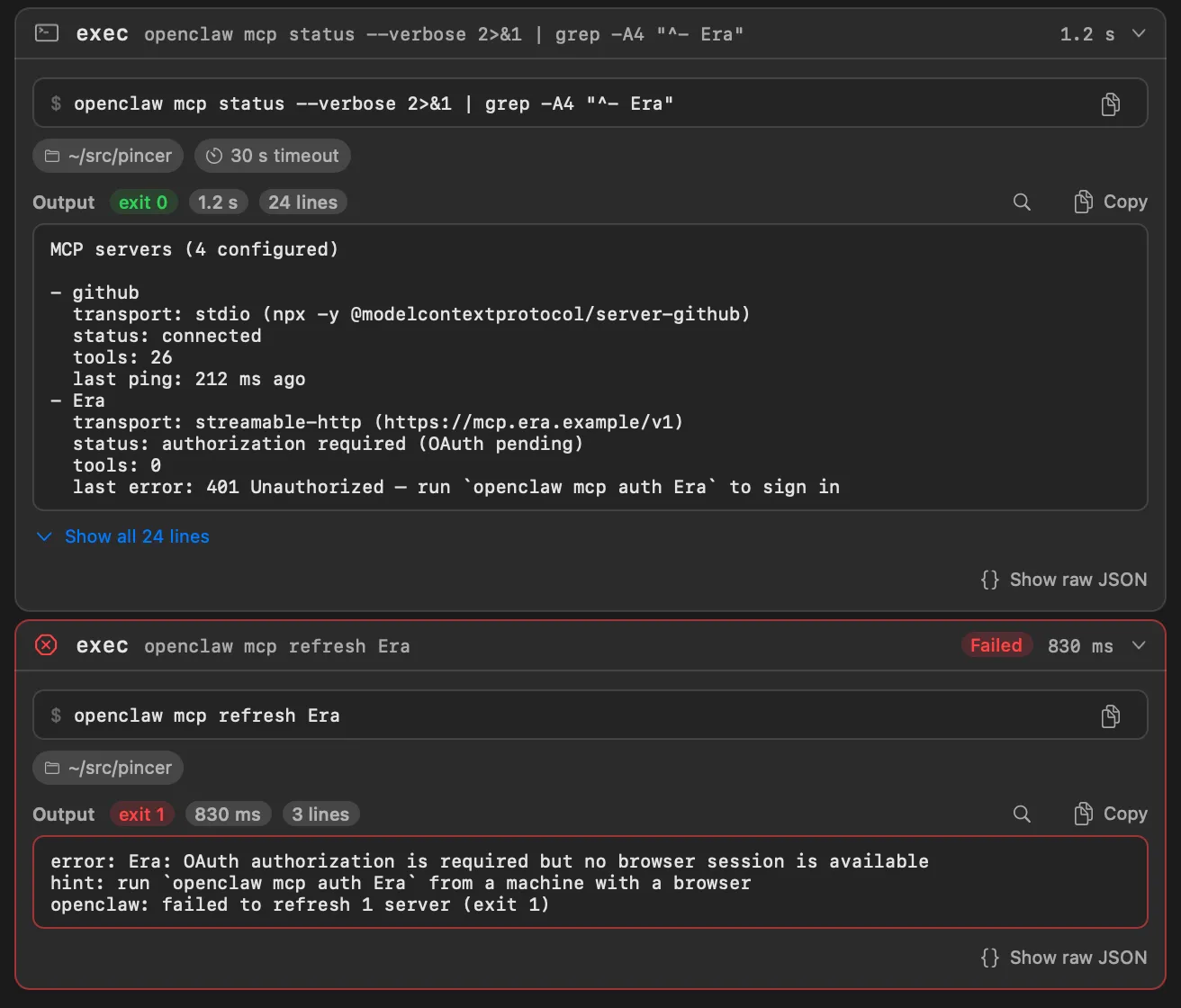Search the first command's output
Screen dimensions: 1181x1008
point(1022,202)
